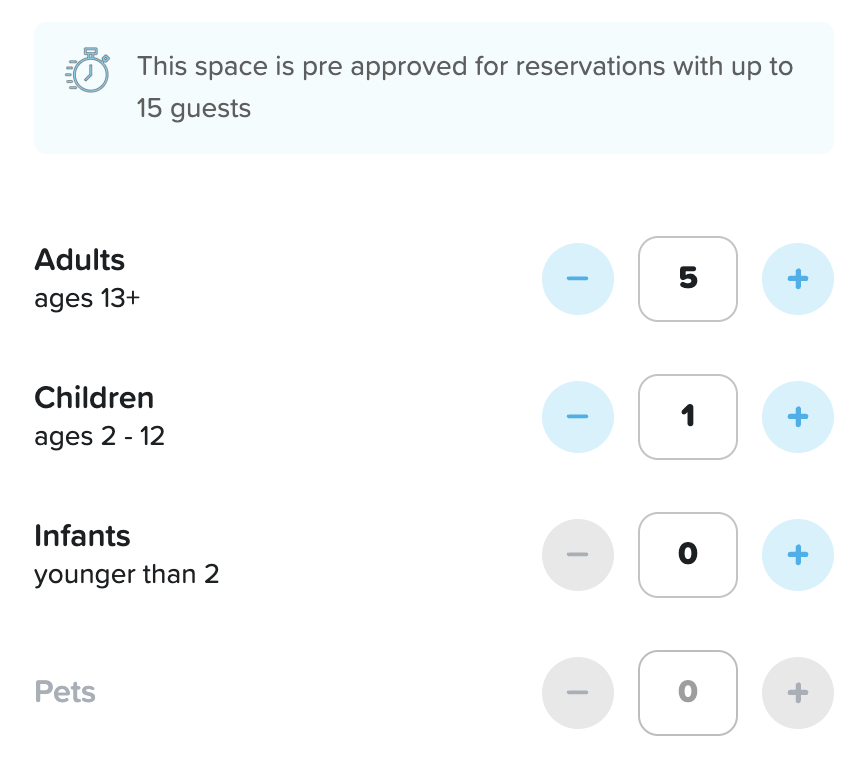864x768 pixels.
Task: Click the Adults label
Action: (x=80, y=260)
